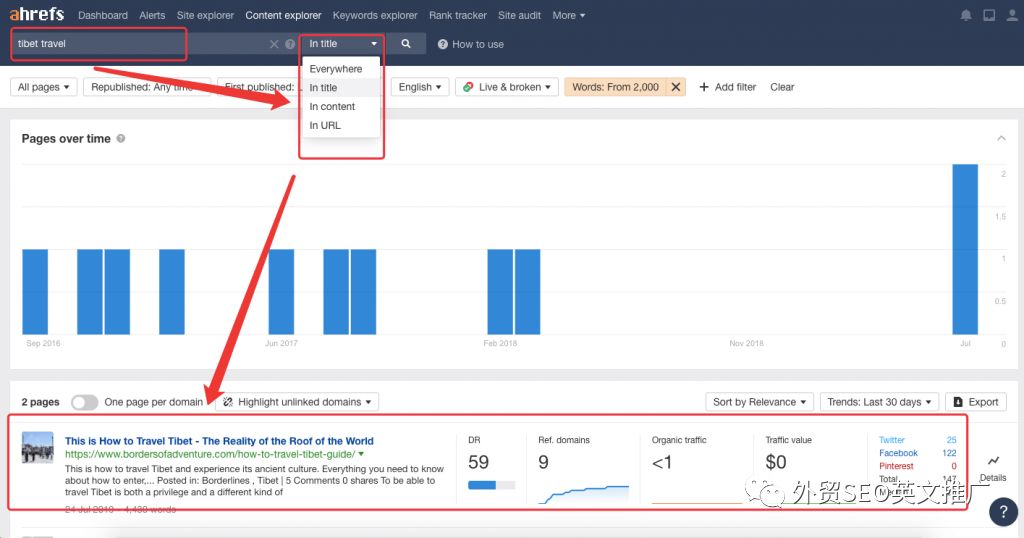Viewport: 1024px width, 538px height.
Task: Open the user account icon
Action: click(x=1012, y=15)
